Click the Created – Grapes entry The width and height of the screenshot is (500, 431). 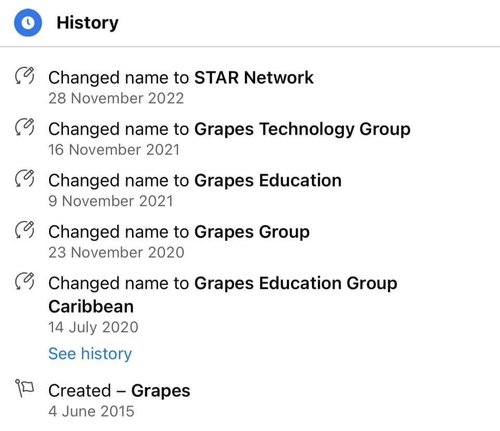tap(119, 391)
